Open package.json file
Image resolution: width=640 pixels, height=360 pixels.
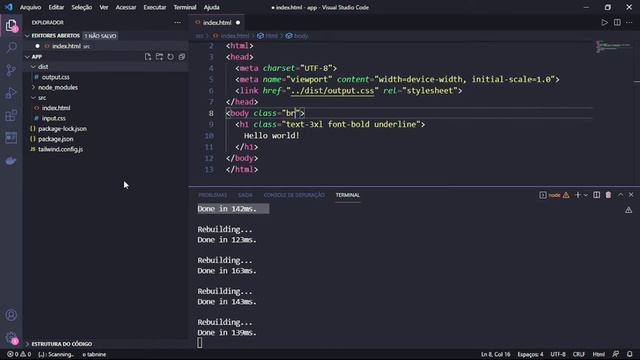pyautogui.click(x=56, y=139)
